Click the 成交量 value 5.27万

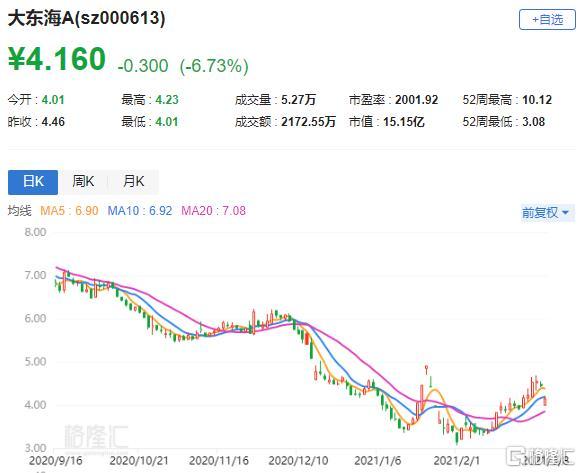pos(298,100)
